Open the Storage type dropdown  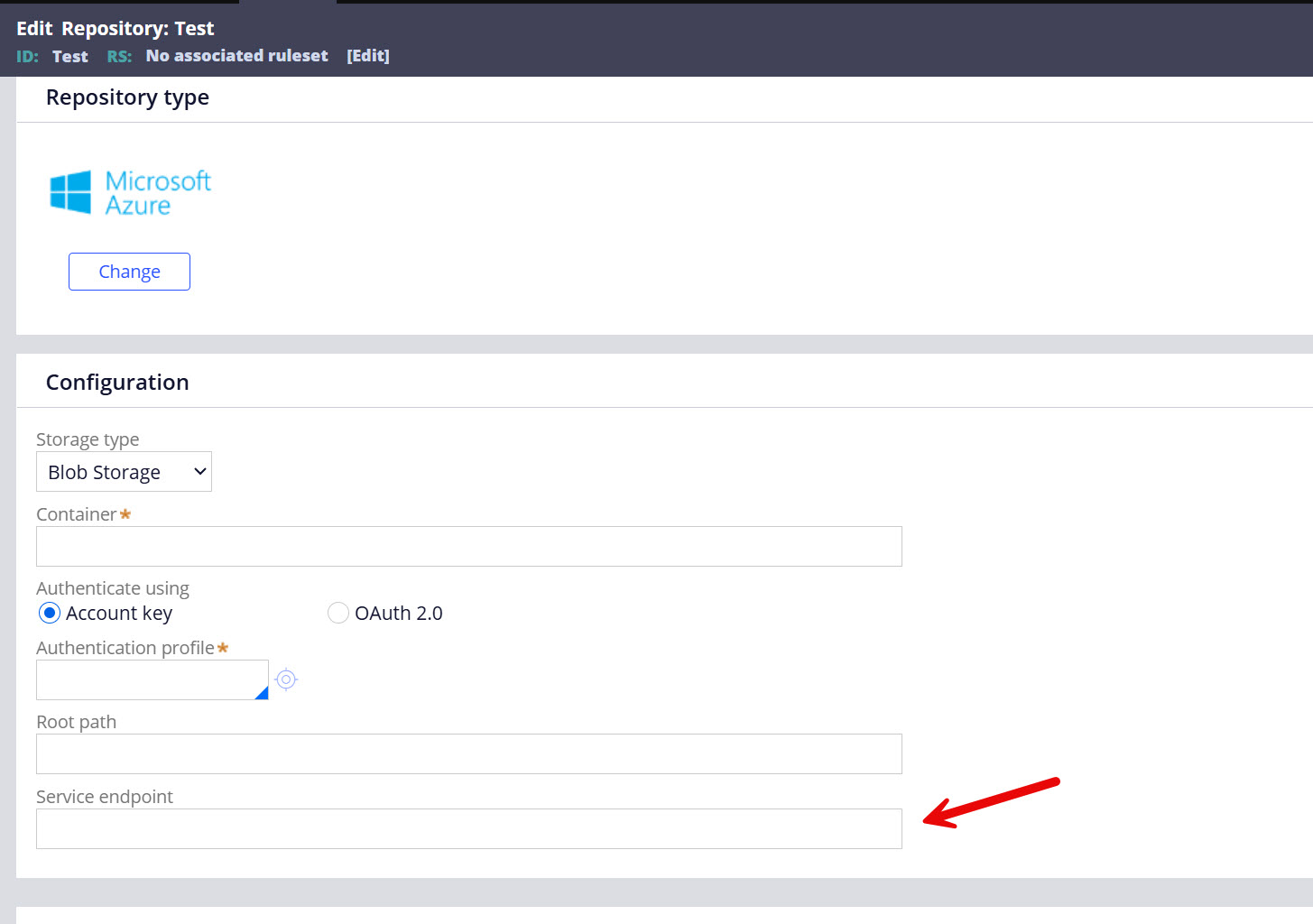[124, 472]
